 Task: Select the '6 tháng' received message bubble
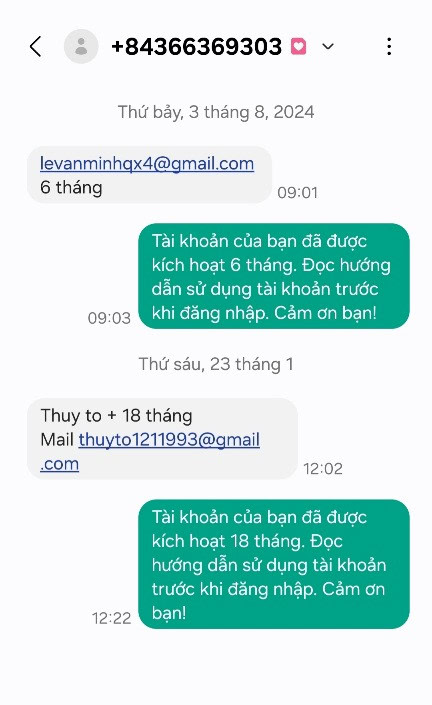click(x=149, y=175)
